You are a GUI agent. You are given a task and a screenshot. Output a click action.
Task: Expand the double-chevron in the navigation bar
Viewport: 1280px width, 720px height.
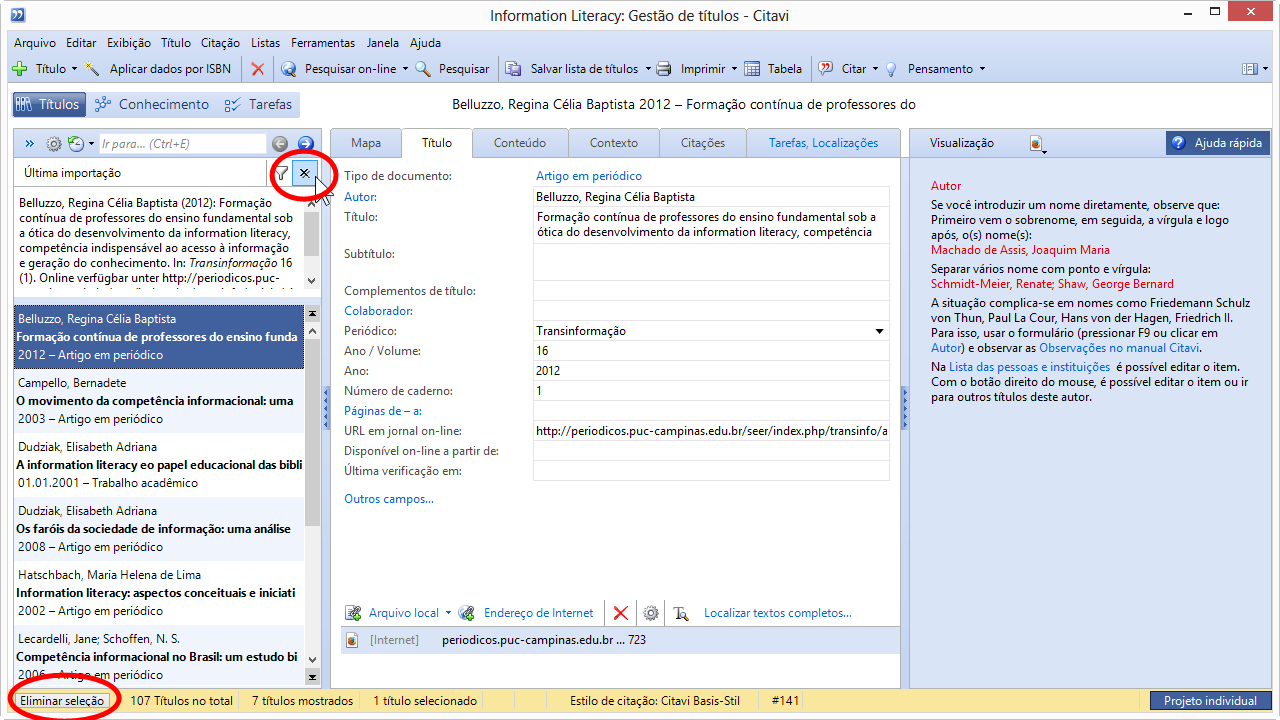click(30, 144)
